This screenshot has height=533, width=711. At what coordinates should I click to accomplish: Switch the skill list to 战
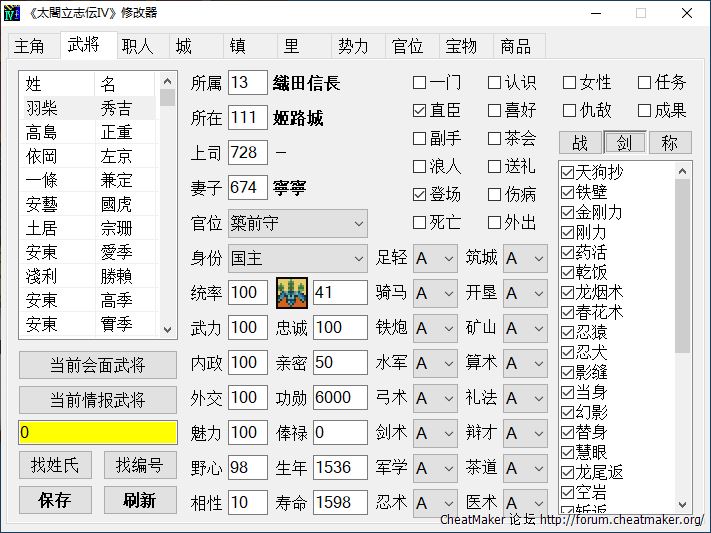point(580,143)
